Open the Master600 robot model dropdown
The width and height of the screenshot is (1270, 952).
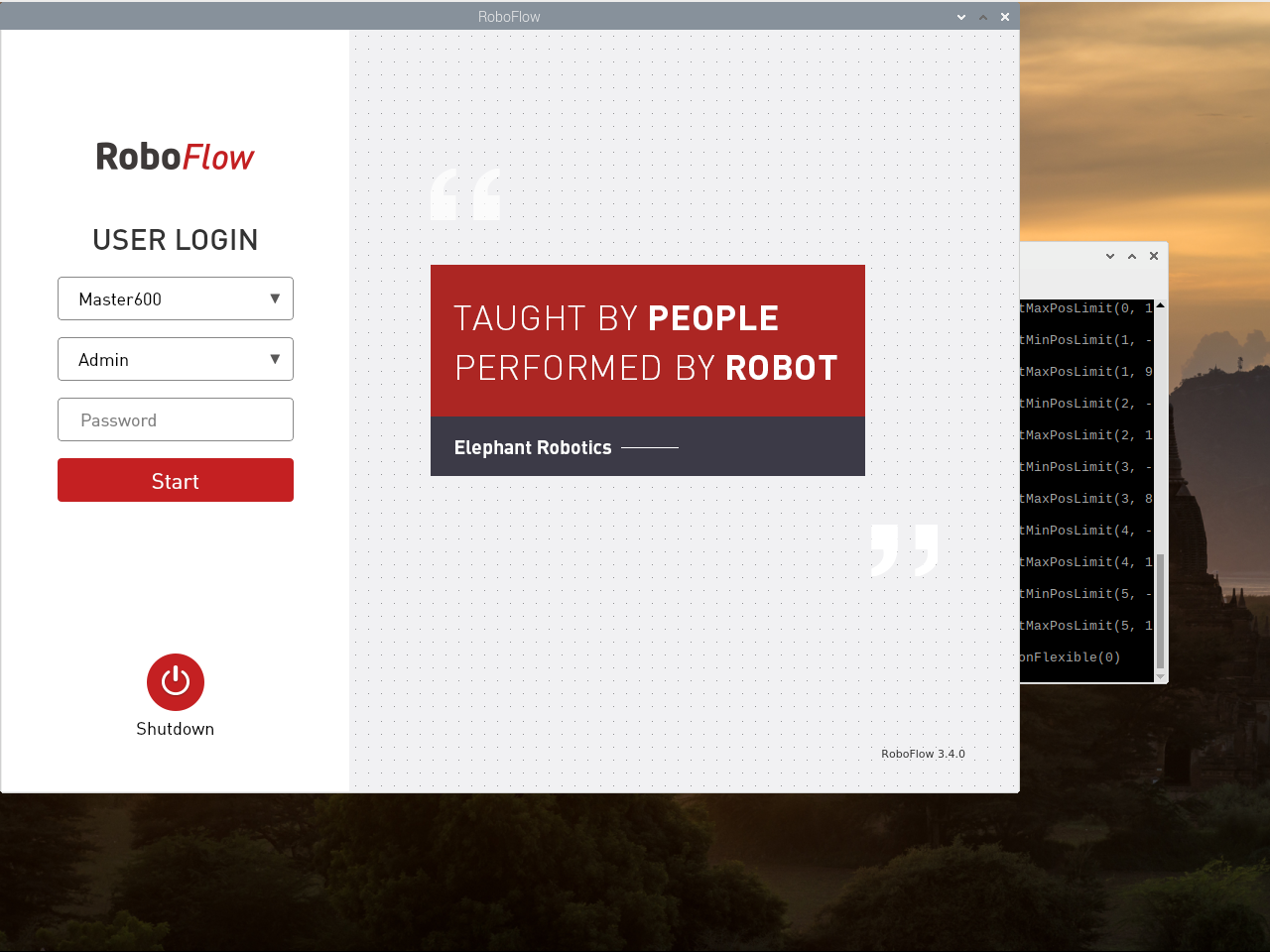176,298
